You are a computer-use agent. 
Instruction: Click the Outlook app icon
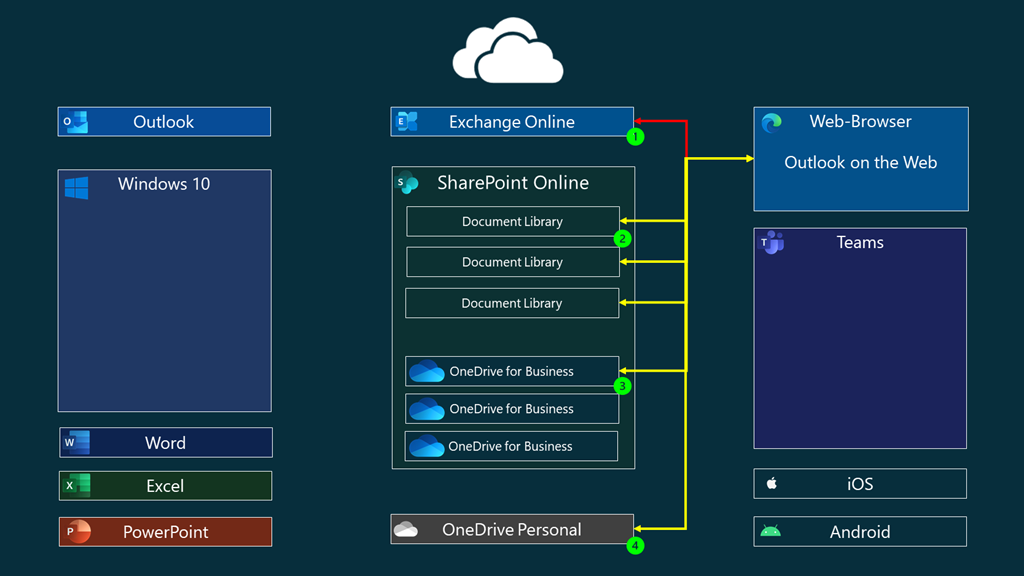tap(76, 122)
